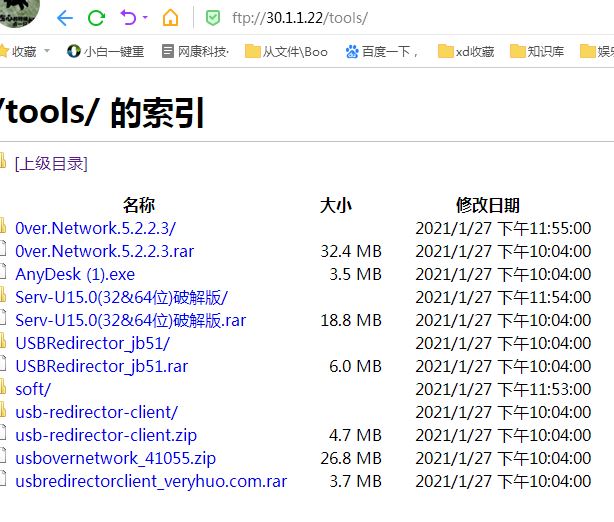Go to [上级目录] parent directory
The width and height of the screenshot is (614, 522).
click(51, 164)
